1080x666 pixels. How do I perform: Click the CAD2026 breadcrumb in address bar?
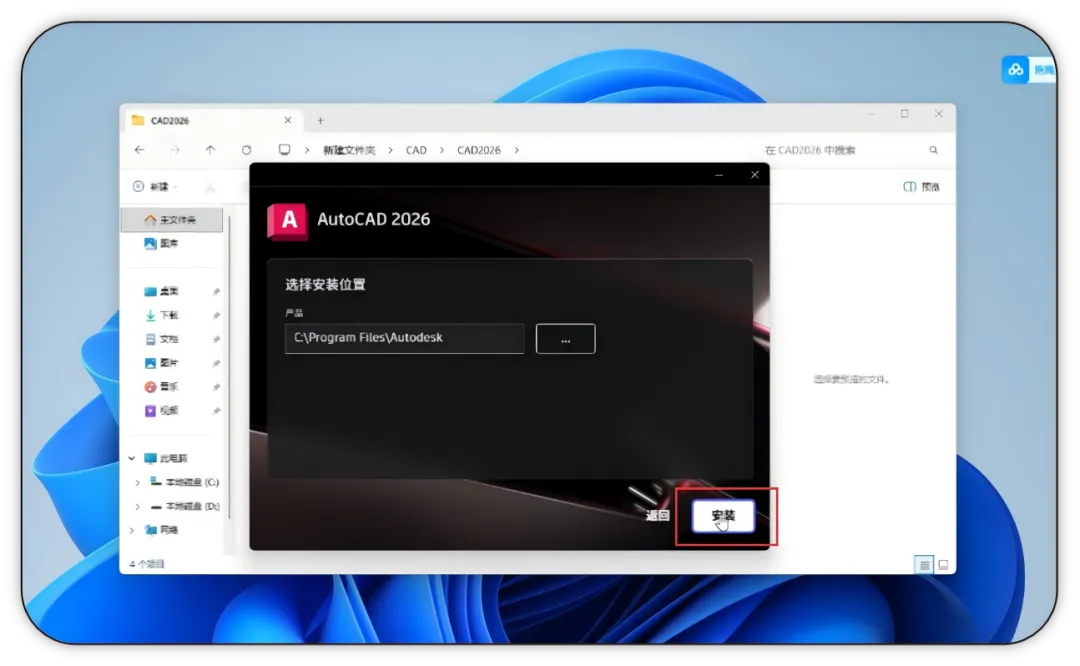pyautogui.click(x=479, y=150)
